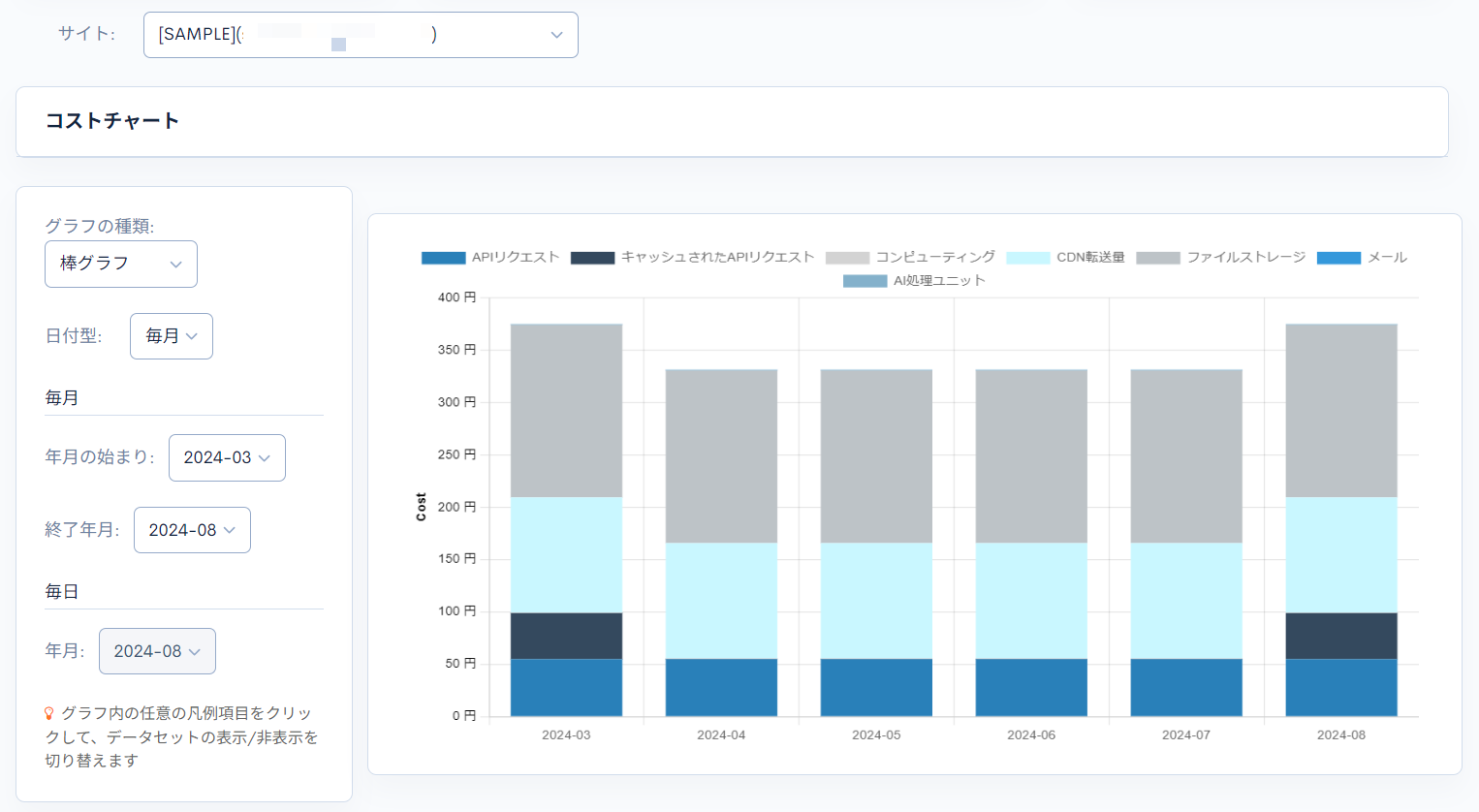Toggle the APIリクエスト legend item
The height and width of the screenshot is (812, 1479).
click(x=490, y=257)
